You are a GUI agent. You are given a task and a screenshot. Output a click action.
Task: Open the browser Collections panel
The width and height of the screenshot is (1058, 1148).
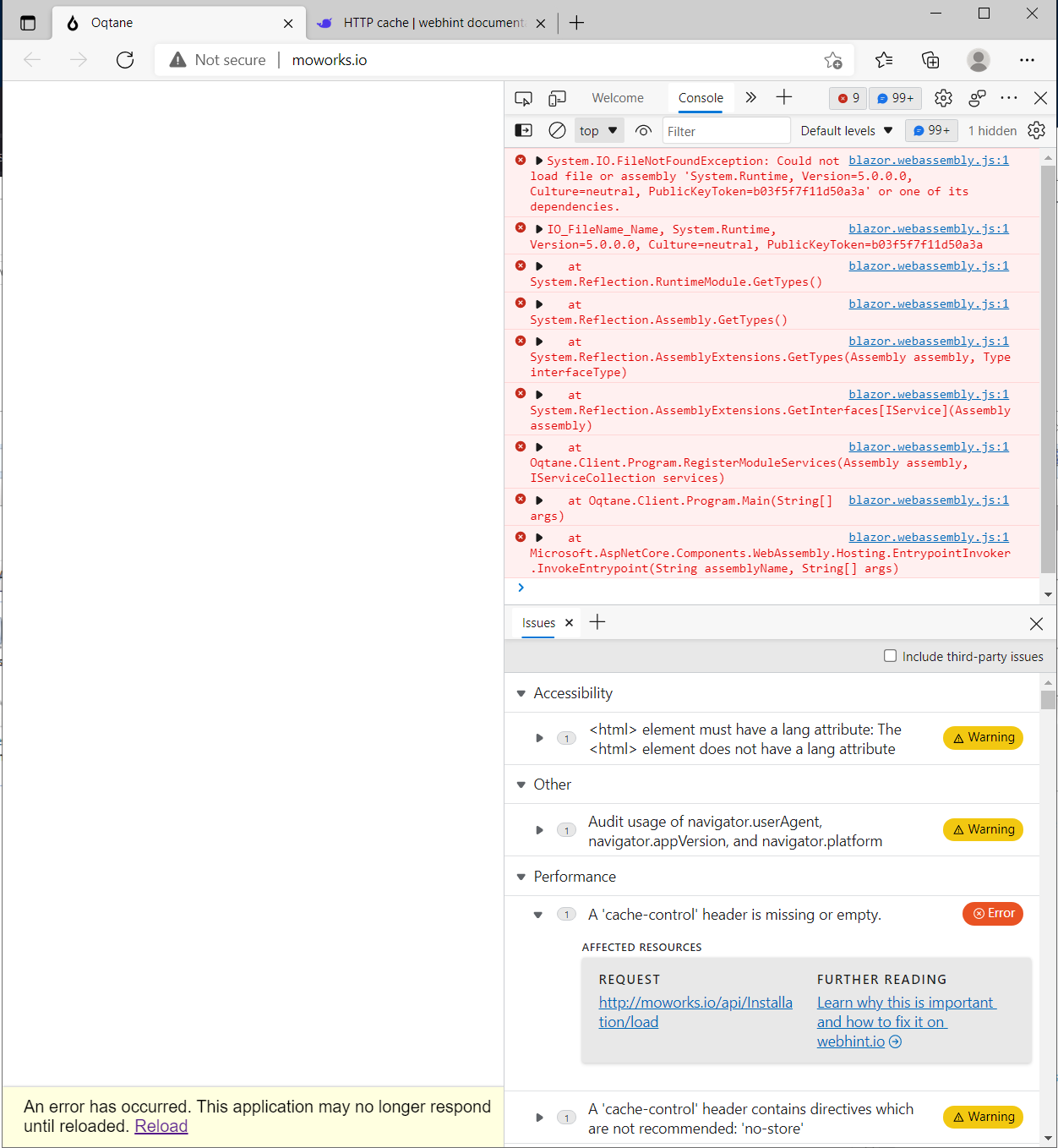tap(930, 60)
